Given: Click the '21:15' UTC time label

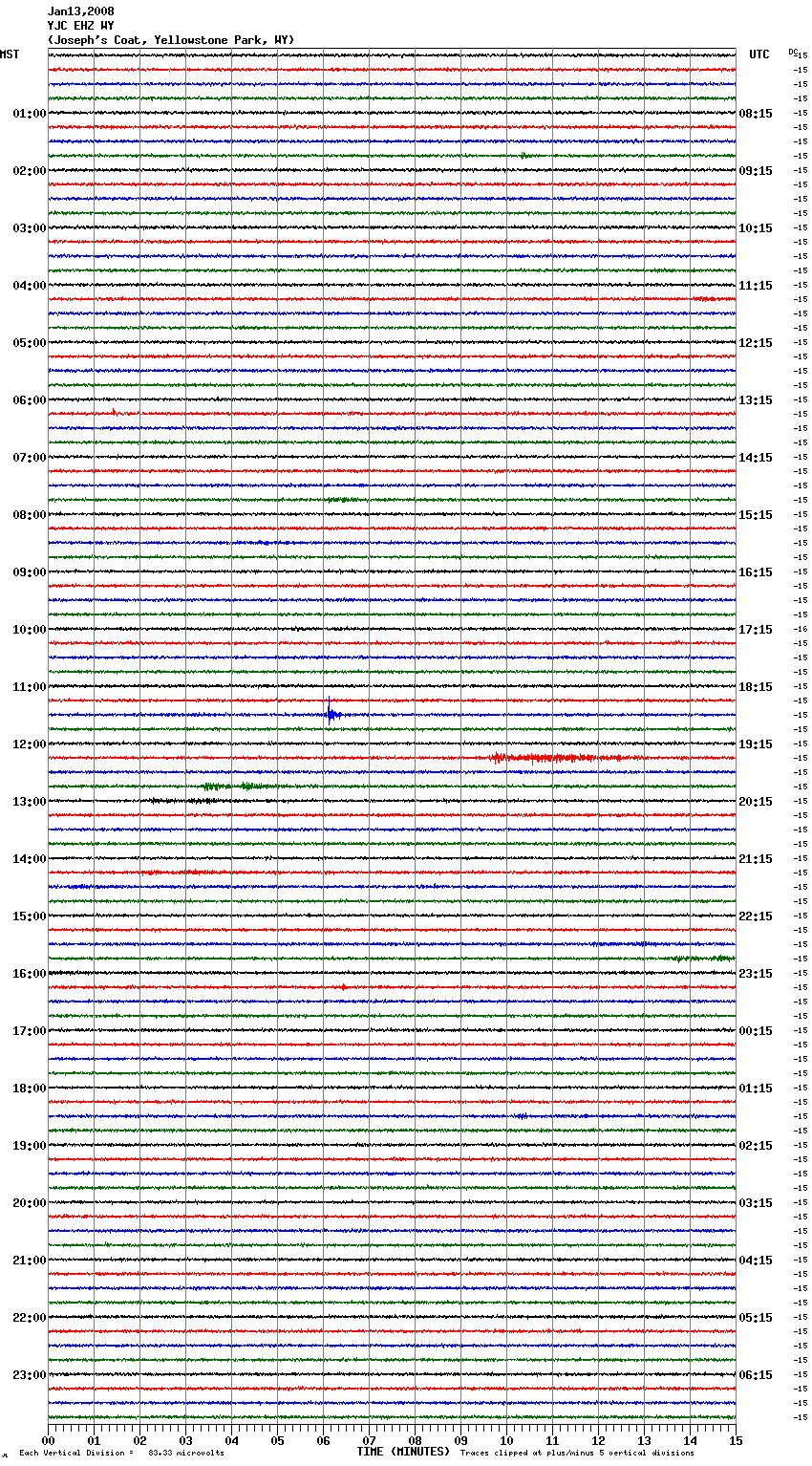Looking at the screenshot, I should click(756, 859).
